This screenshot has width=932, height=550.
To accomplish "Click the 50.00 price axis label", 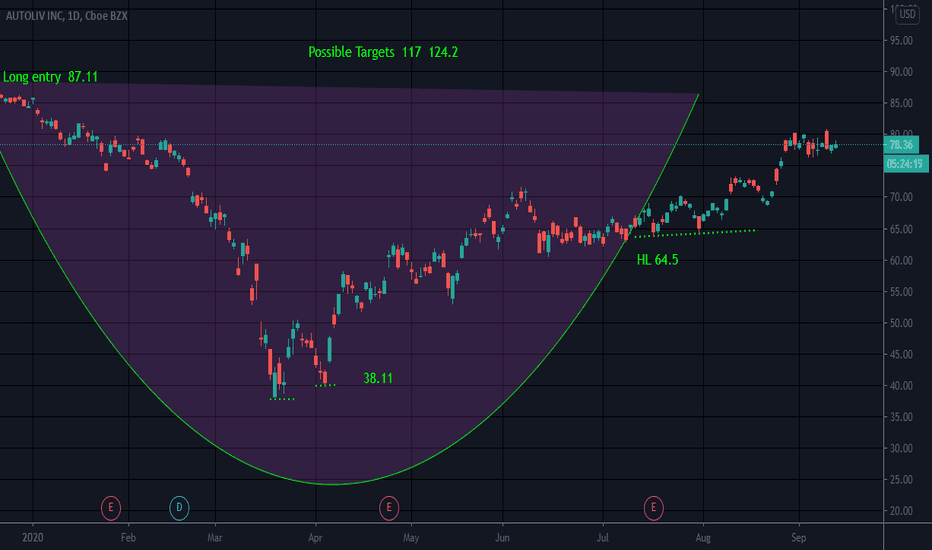I will coord(901,323).
